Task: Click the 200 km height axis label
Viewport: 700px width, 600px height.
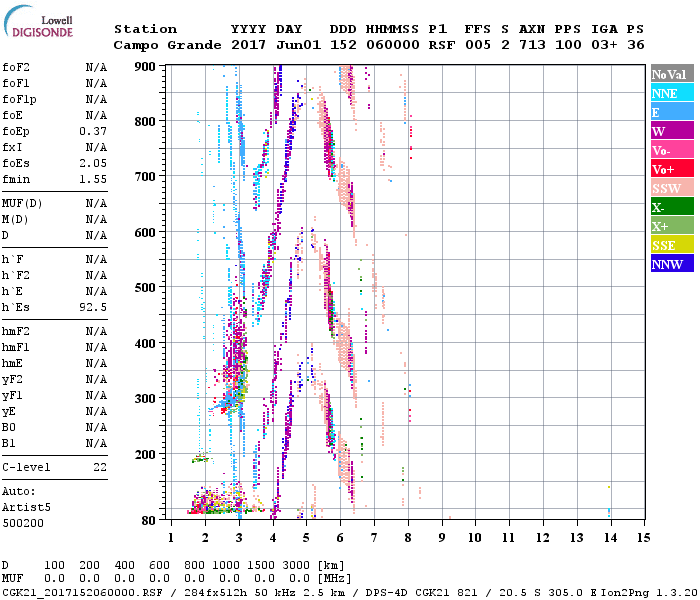Action: tap(145, 454)
